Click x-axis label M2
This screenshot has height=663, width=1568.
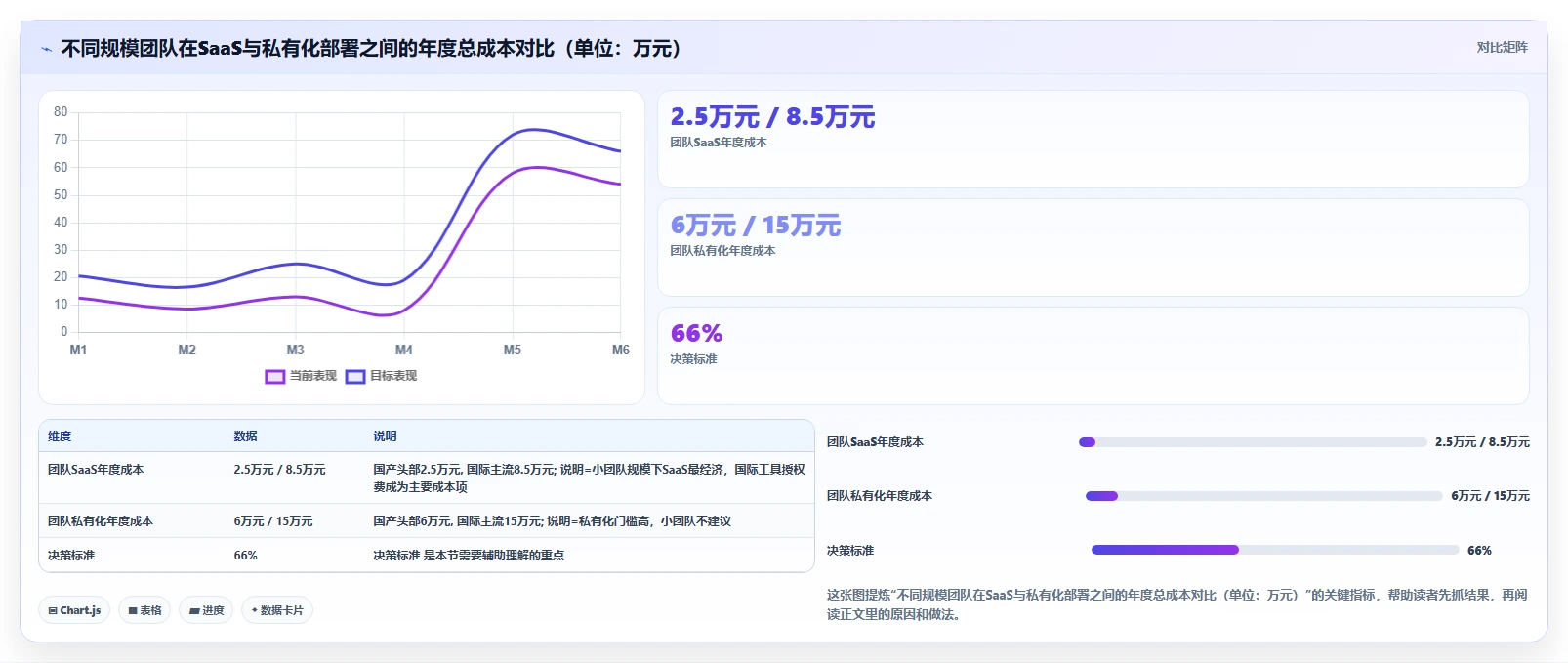coord(186,350)
